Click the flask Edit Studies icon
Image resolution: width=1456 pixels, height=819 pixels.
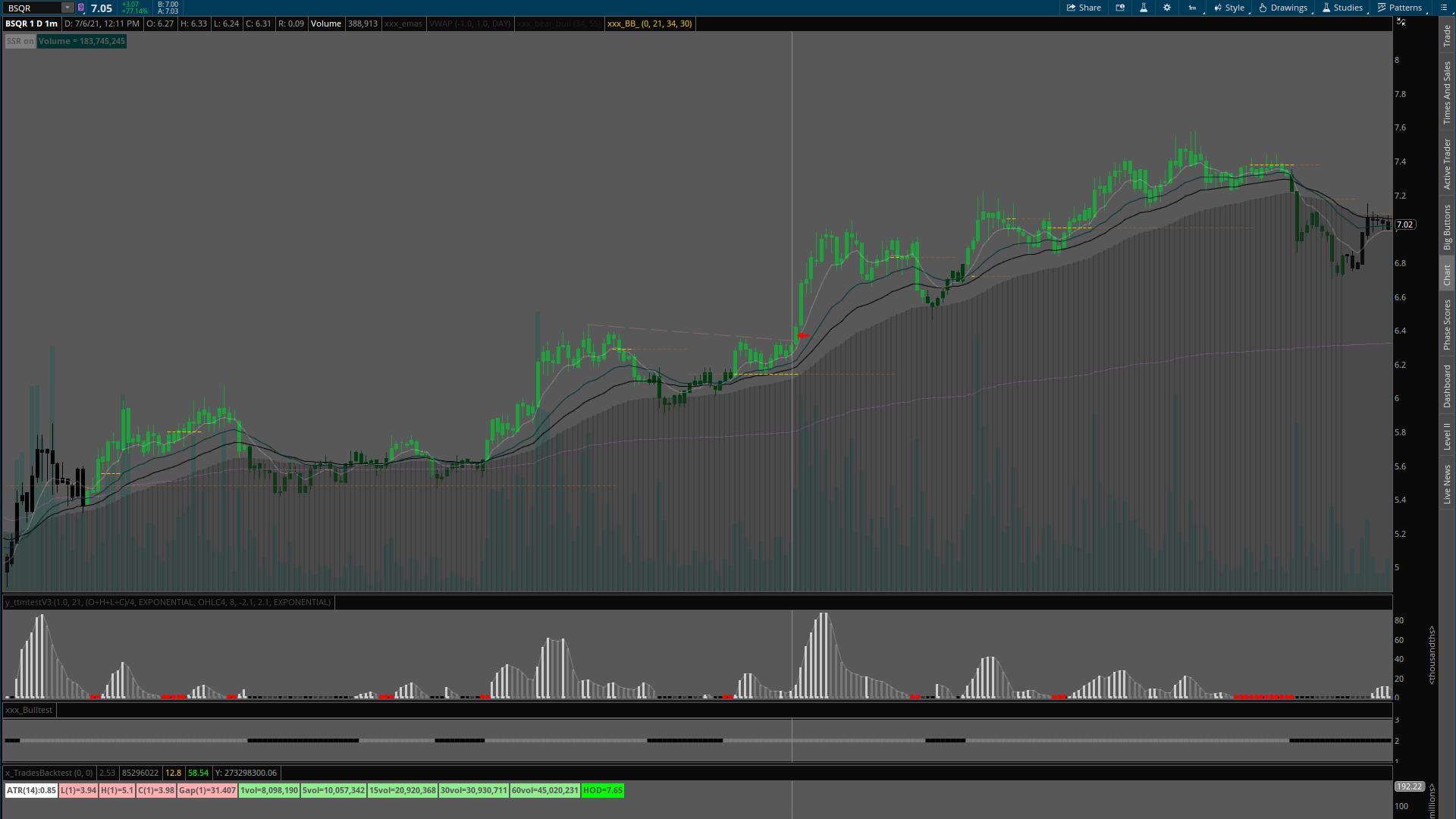pyautogui.click(x=1144, y=8)
